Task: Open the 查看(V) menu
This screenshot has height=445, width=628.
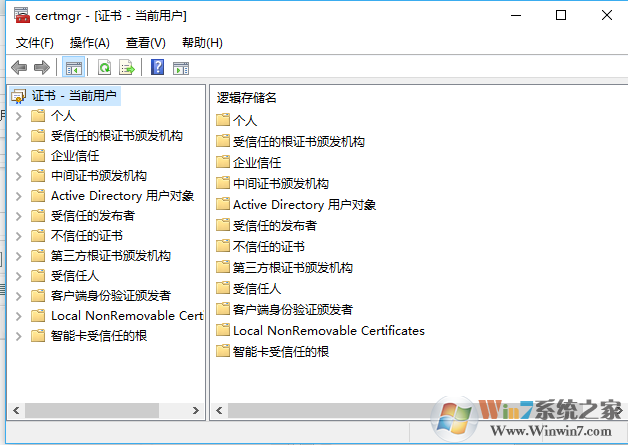Action: [x=145, y=42]
